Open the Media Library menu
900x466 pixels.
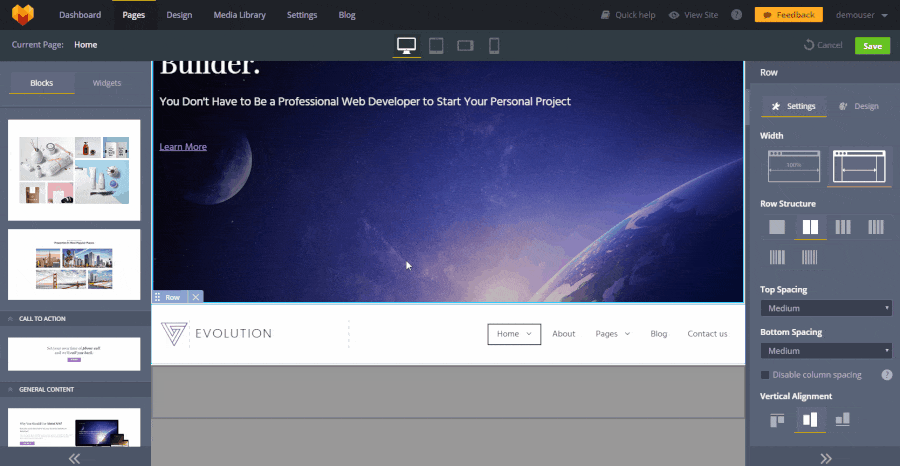click(x=240, y=15)
